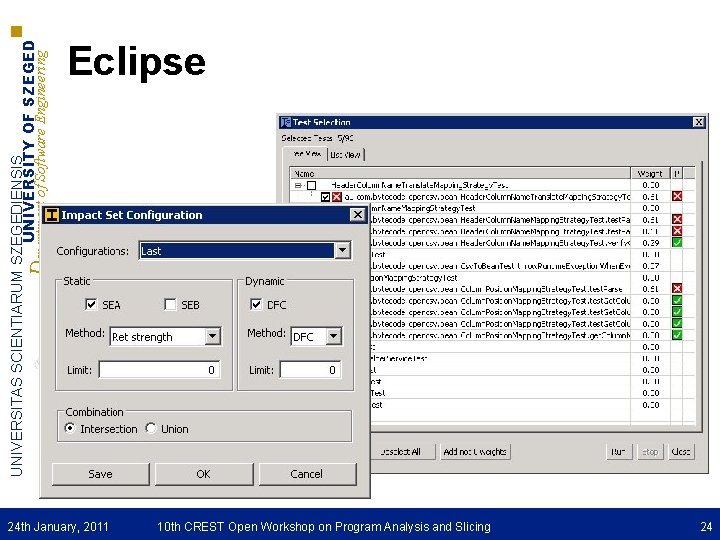The width and height of the screenshot is (720, 540).
Task: Open the dynamic Method dropdown DFC
Action: [x=334, y=337]
